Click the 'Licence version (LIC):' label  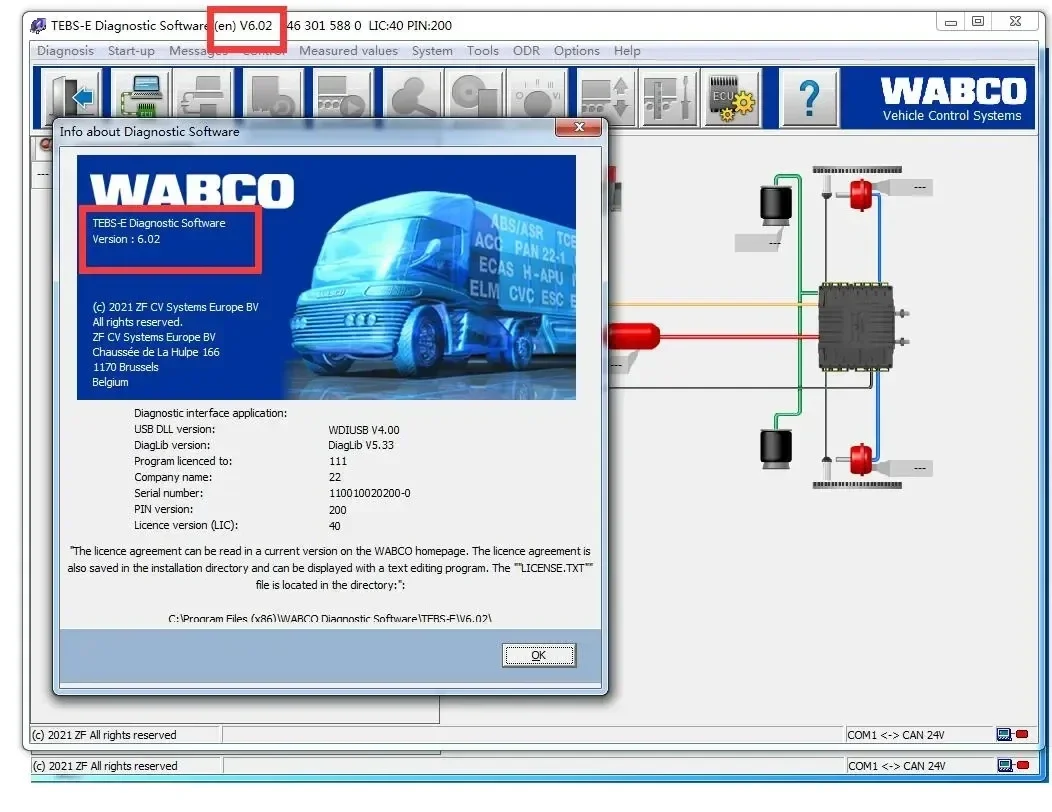(186, 525)
